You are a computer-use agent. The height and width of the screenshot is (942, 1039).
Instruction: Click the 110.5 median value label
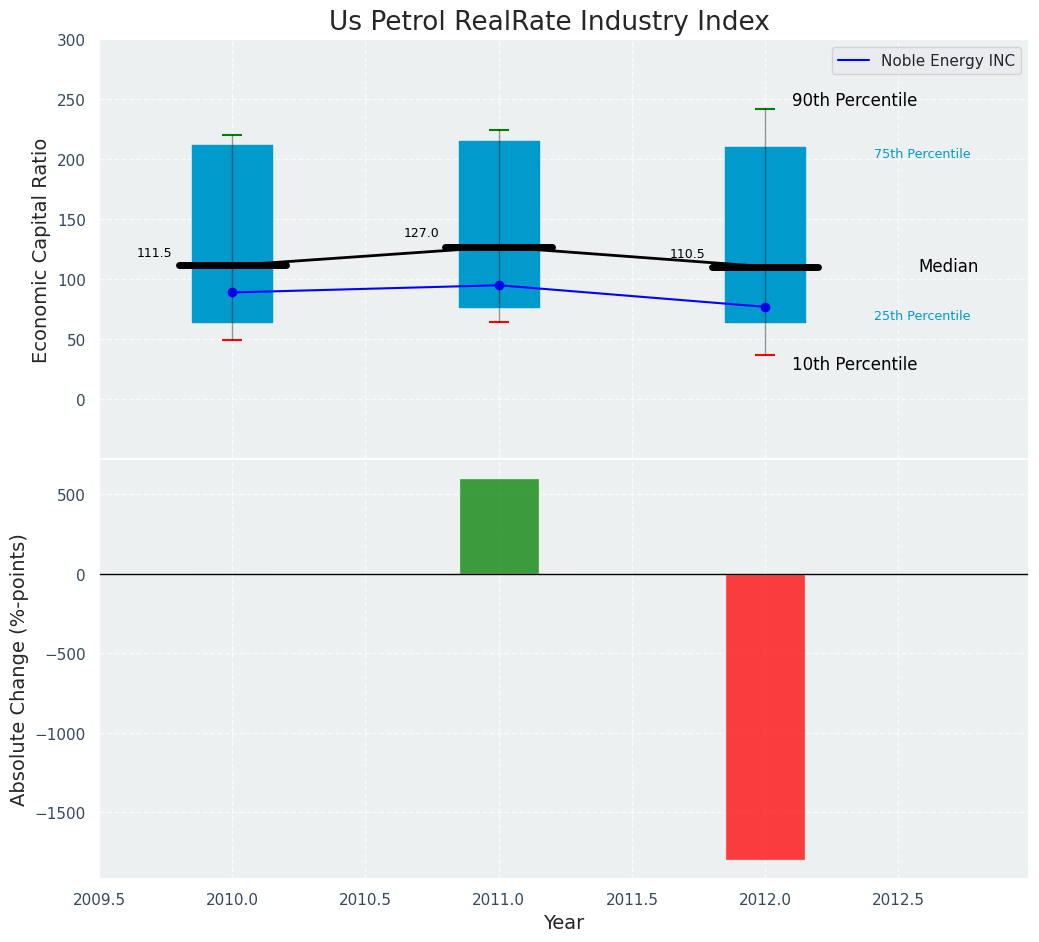(687, 255)
